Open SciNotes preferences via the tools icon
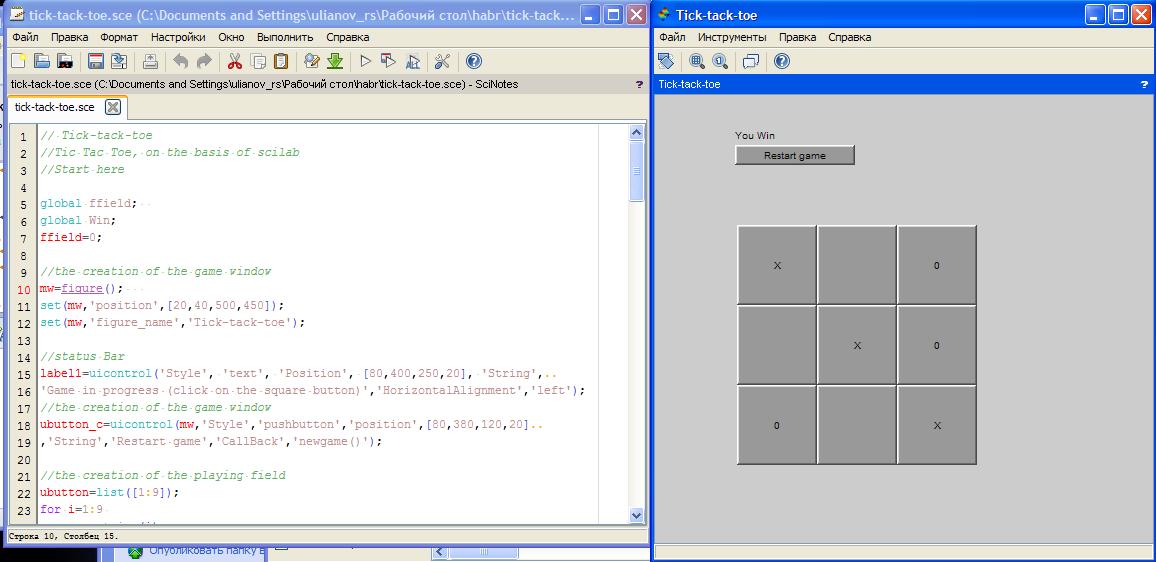The image size is (1156, 562). click(x=442, y=60)
